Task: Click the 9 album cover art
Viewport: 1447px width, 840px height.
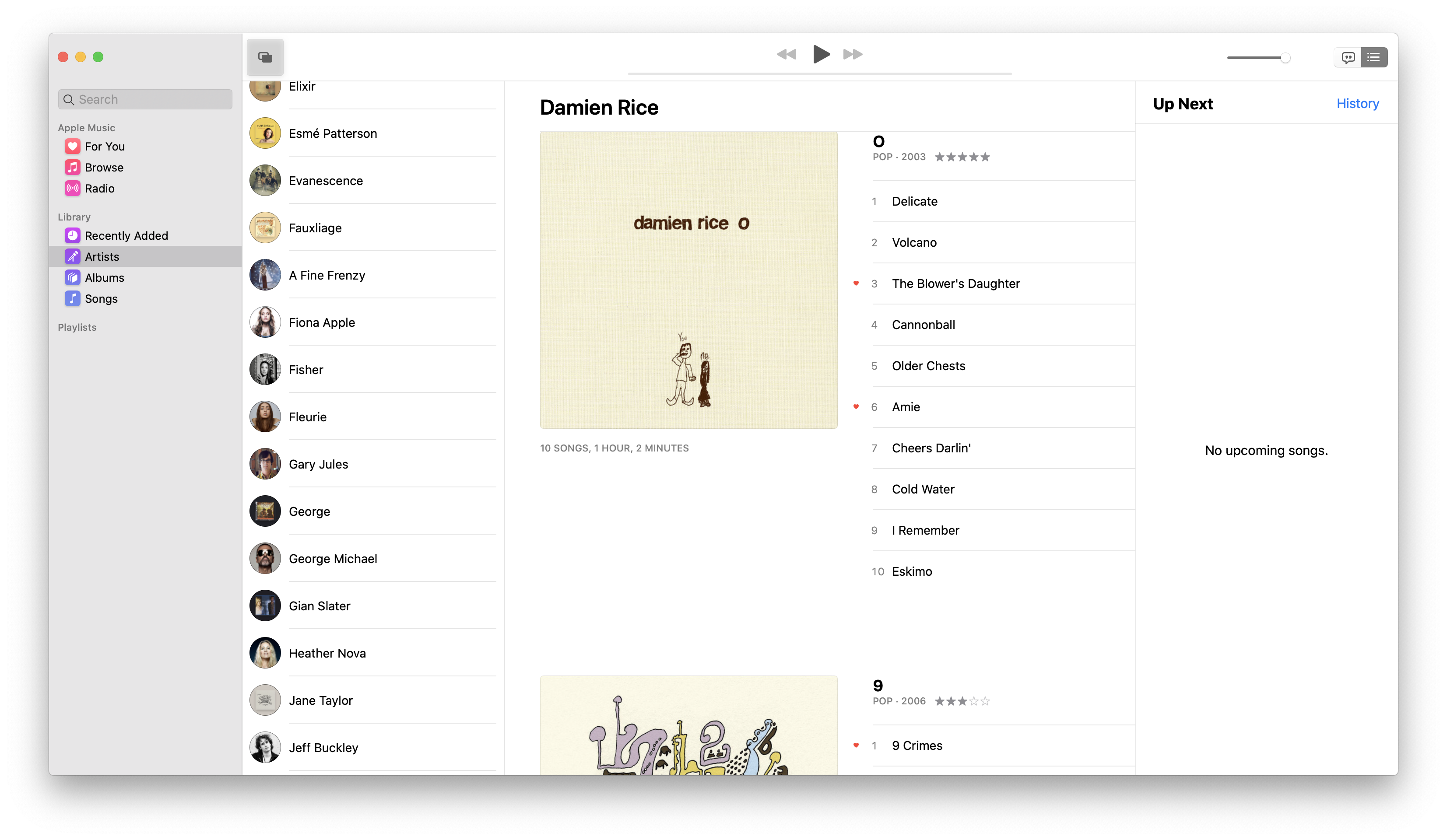Action: click(x=688, y=726)
